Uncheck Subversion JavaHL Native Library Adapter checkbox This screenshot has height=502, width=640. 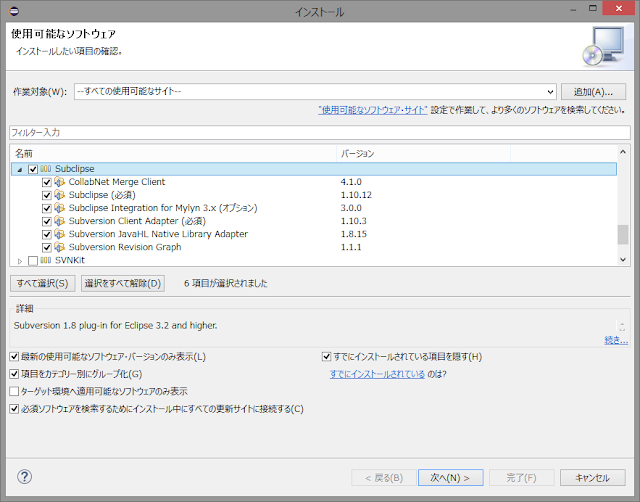click(x=47, y=234)
